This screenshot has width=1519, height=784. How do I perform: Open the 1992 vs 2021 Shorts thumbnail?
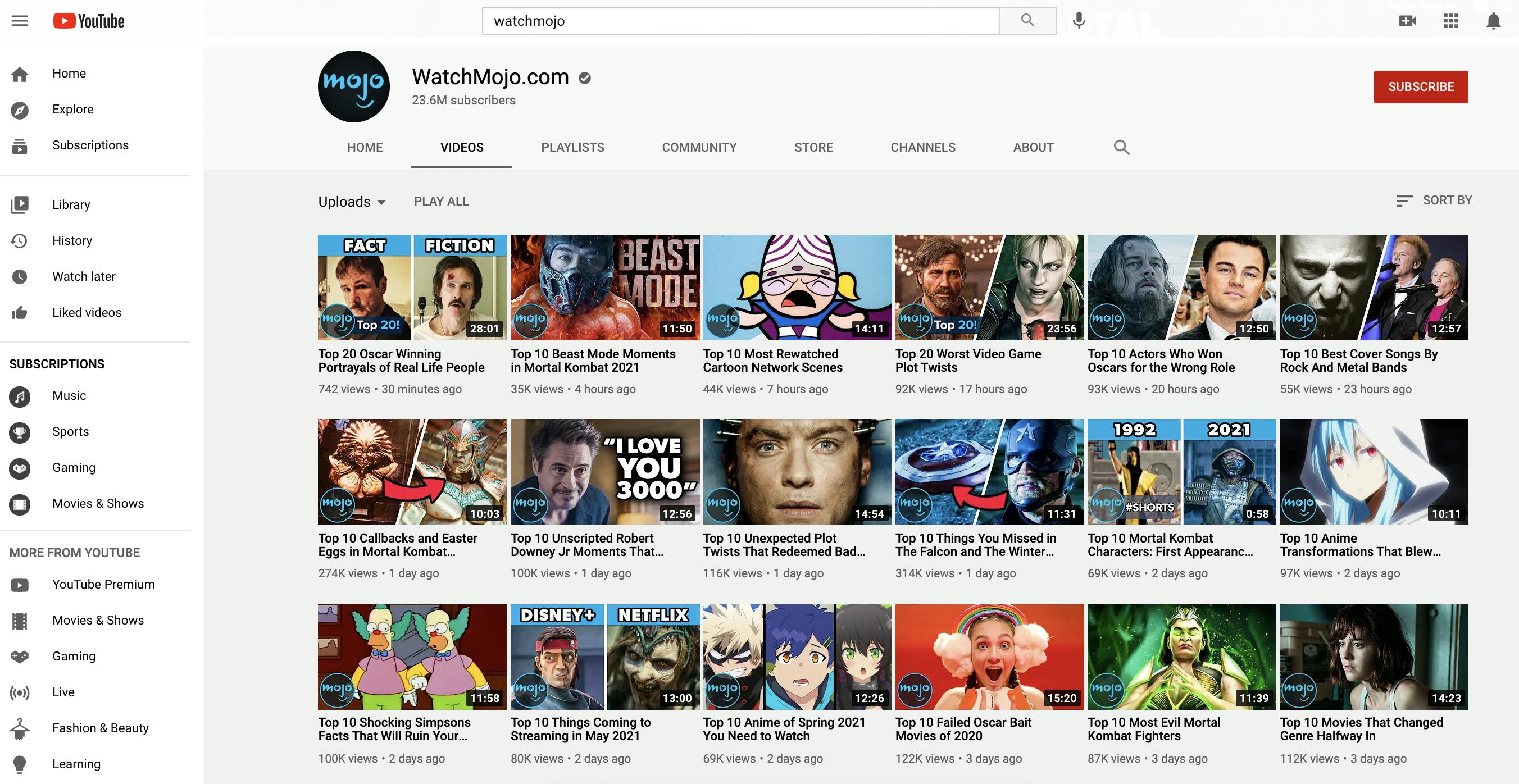pyautogui.click(x=1182, y=472)
